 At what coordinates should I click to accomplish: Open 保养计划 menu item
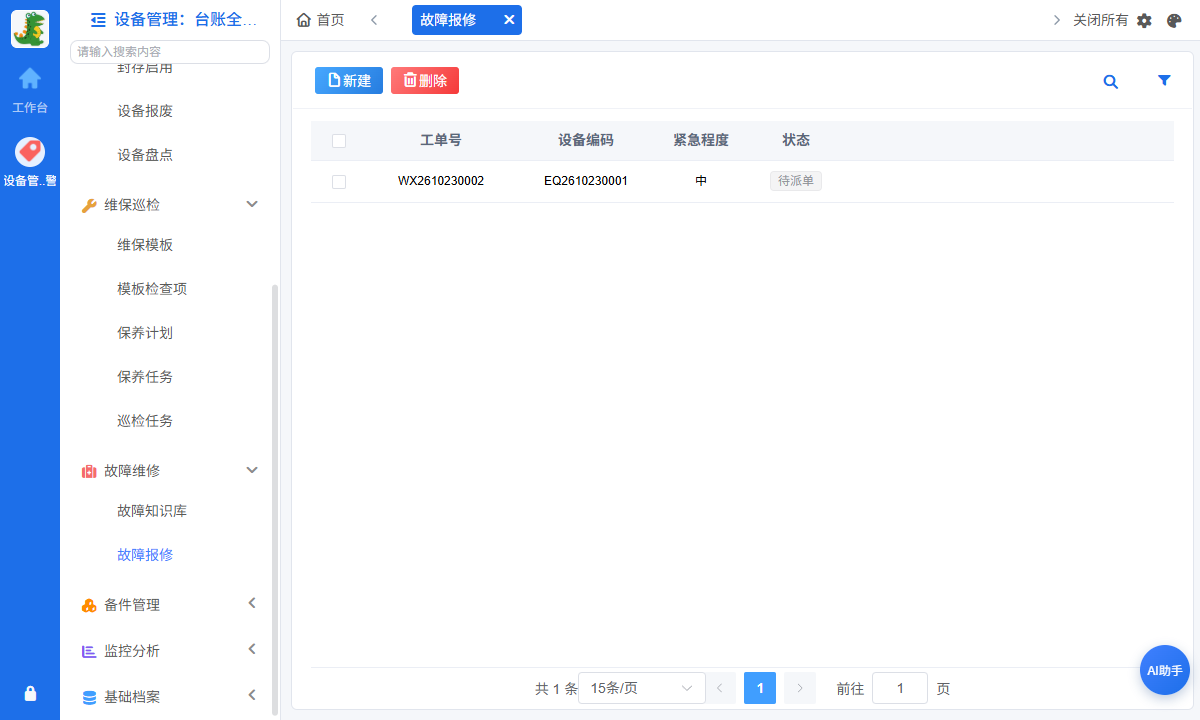[145, 333]
